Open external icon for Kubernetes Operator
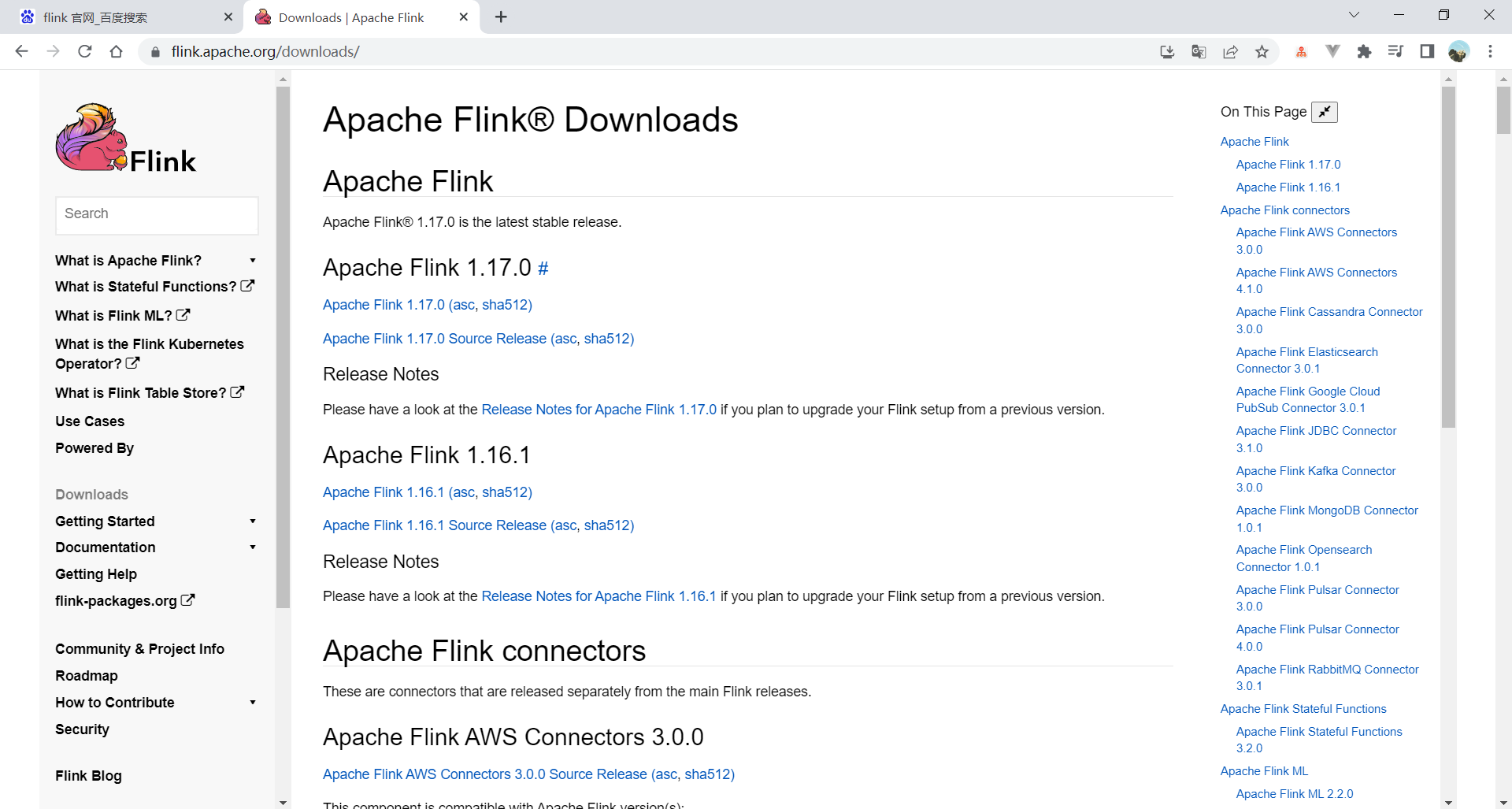This screenshot has width=1512, height=809. click(x=132, y=363)
